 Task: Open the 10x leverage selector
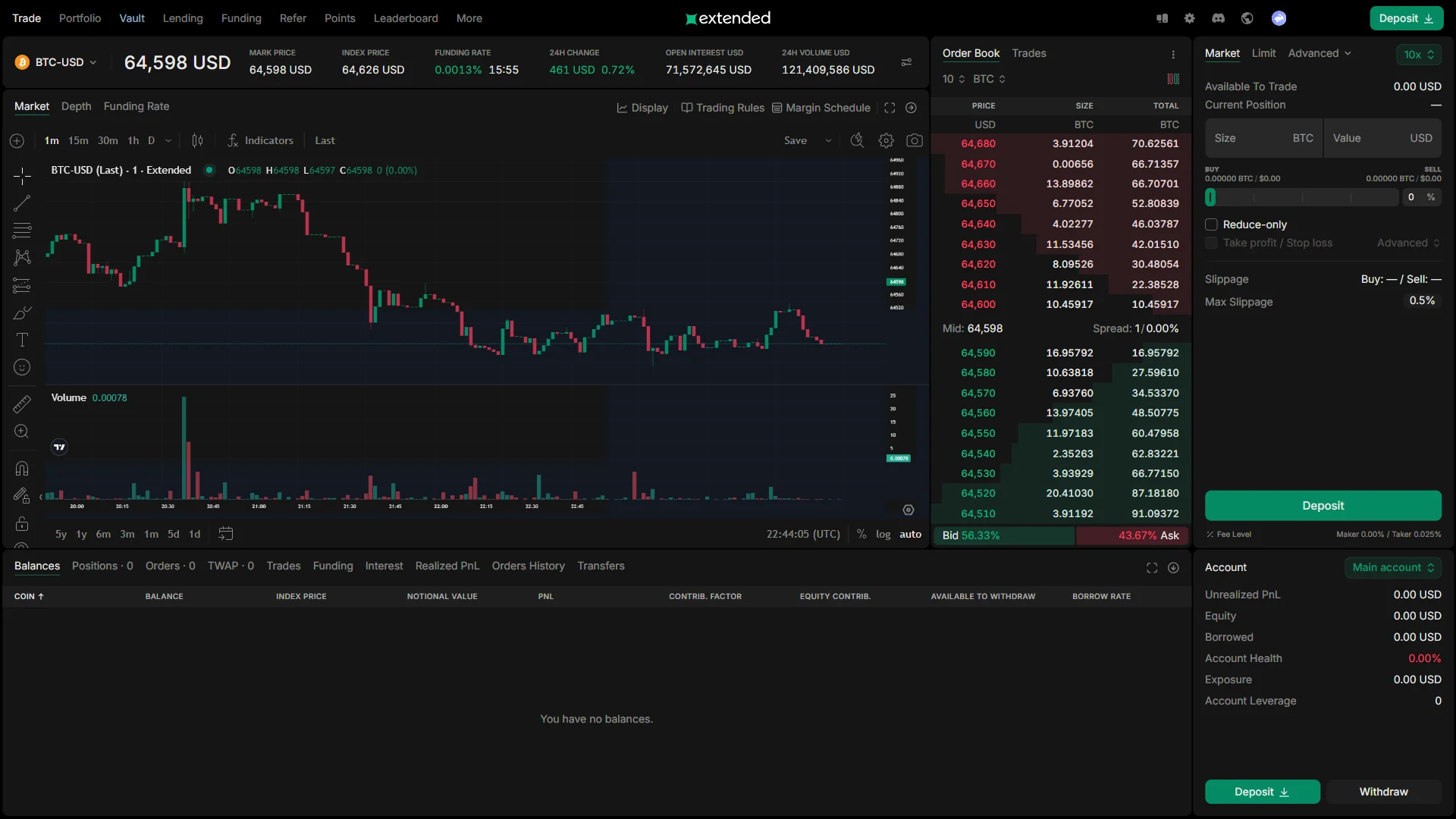(1419, 55)
